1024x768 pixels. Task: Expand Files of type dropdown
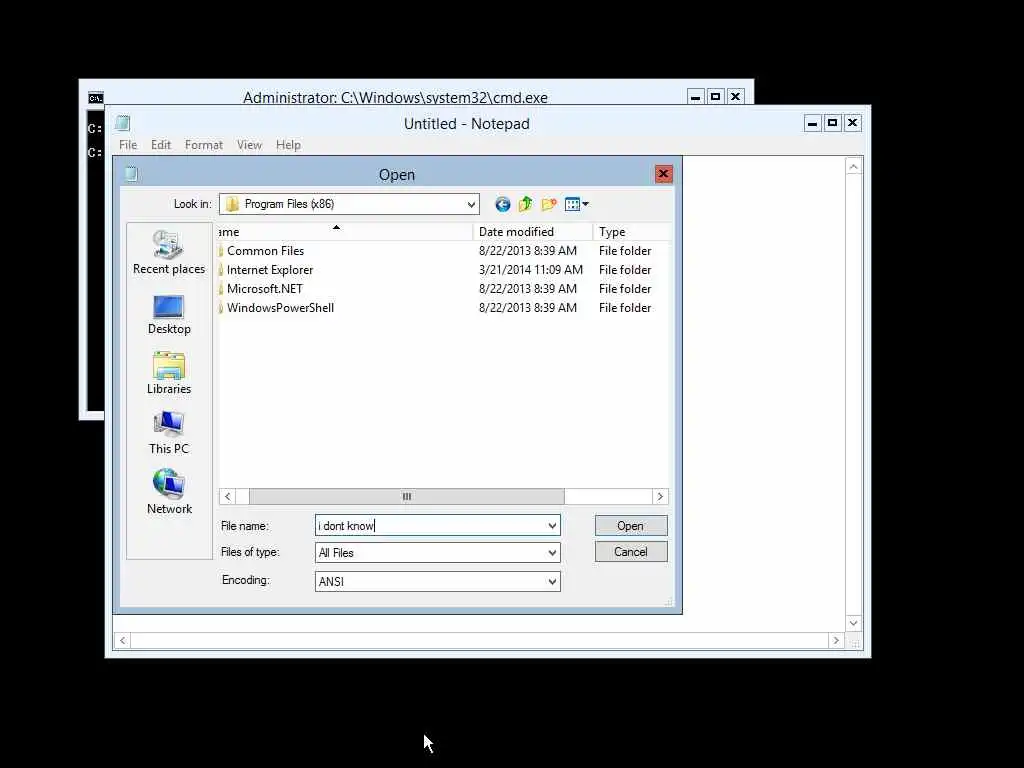click(552, 553)
